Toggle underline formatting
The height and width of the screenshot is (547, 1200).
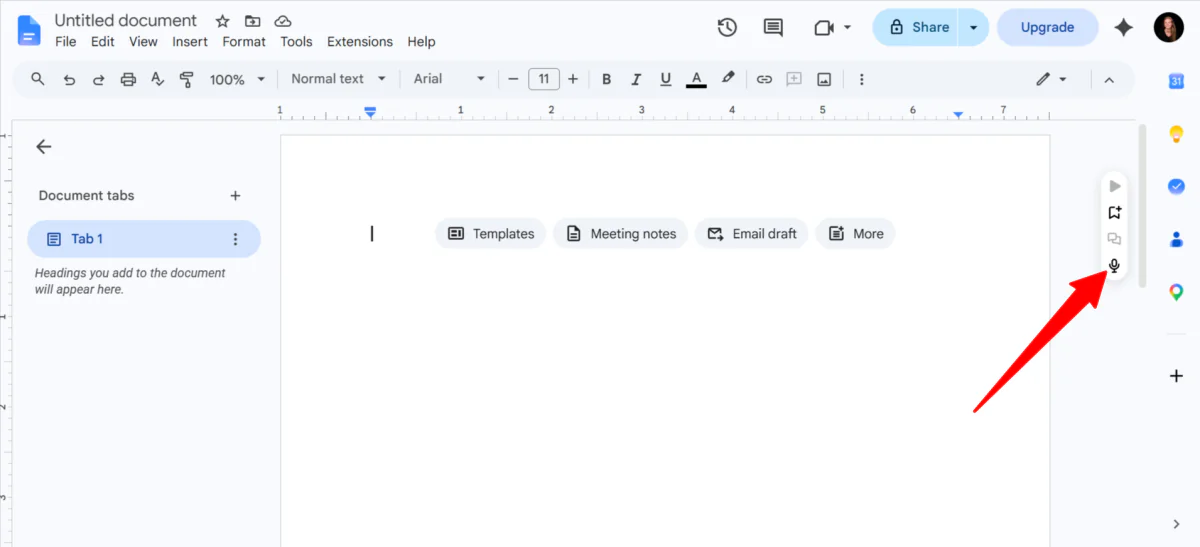click(x=665, y=79)
